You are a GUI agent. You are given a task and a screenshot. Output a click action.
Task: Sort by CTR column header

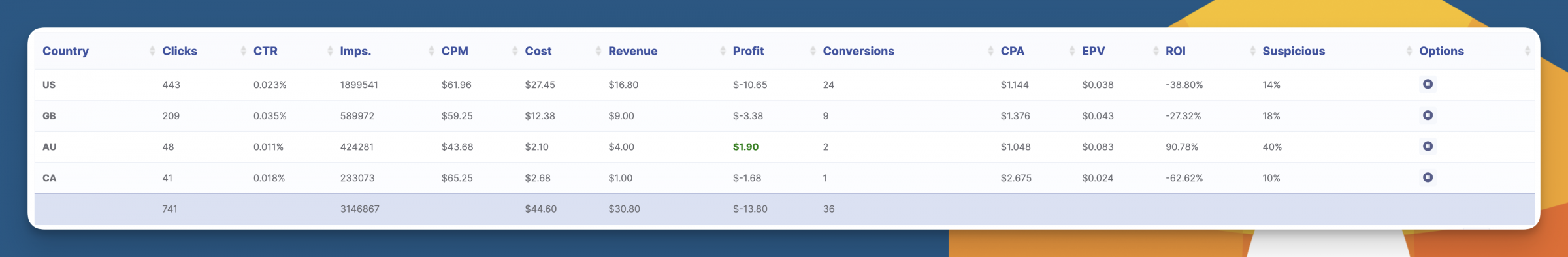coord(265,51)
